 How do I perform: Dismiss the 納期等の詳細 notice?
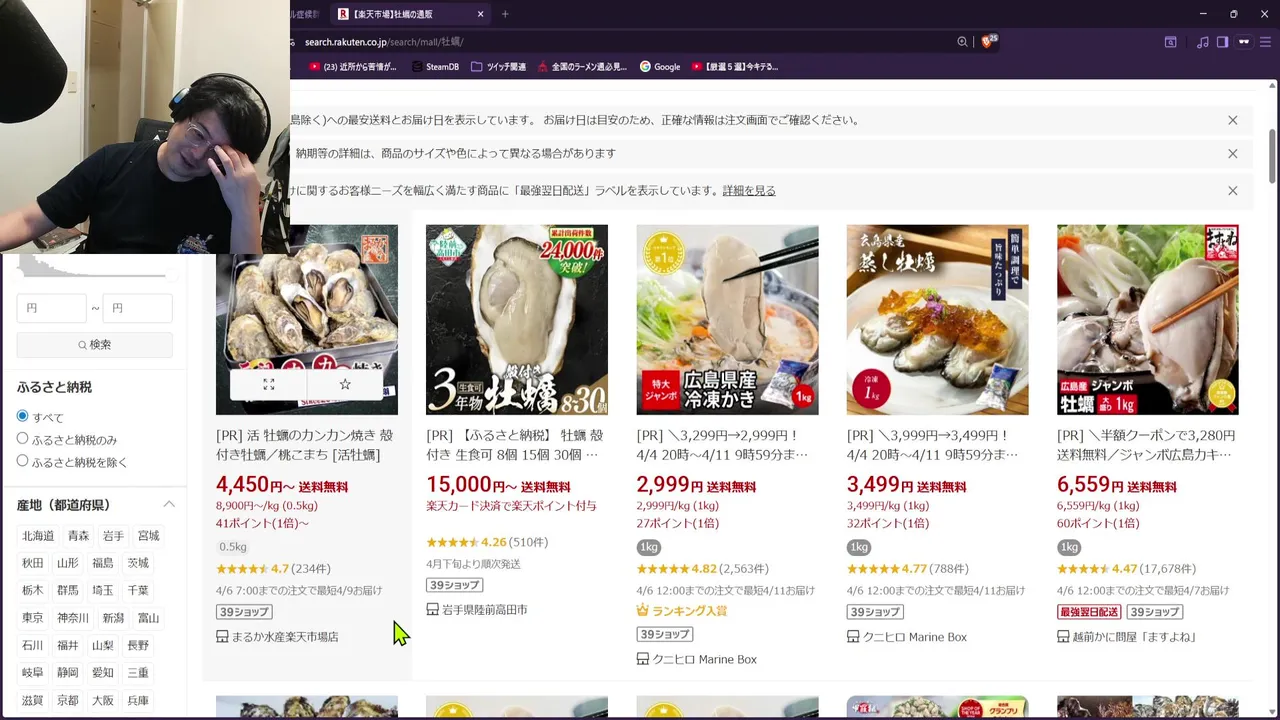(x=1232, y=154)
